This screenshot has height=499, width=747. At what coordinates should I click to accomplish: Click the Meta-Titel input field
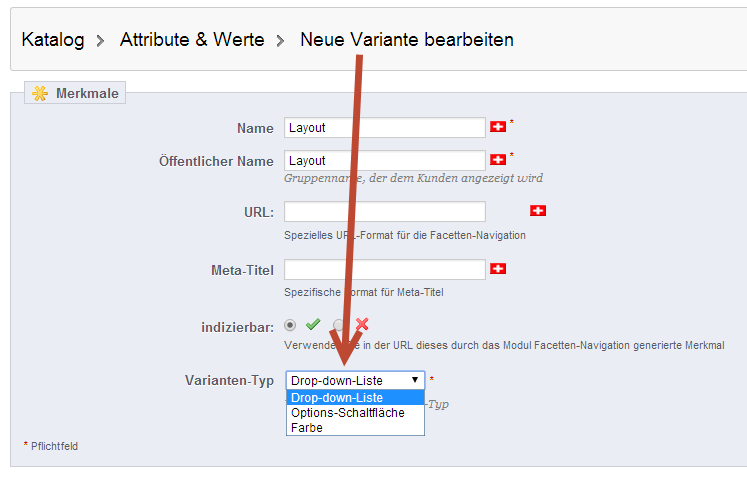click(x=384, y=269)
